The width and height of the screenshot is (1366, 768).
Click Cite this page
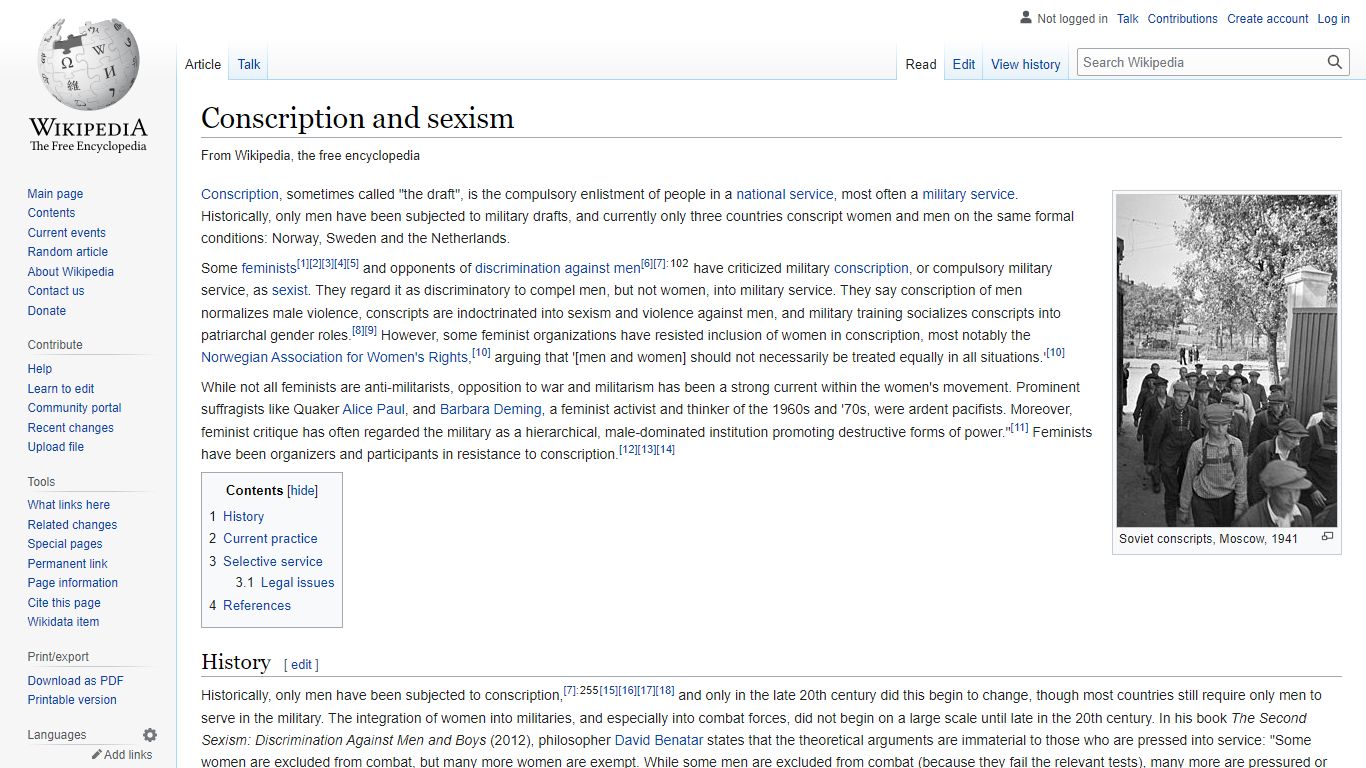(x=64, y=603)
